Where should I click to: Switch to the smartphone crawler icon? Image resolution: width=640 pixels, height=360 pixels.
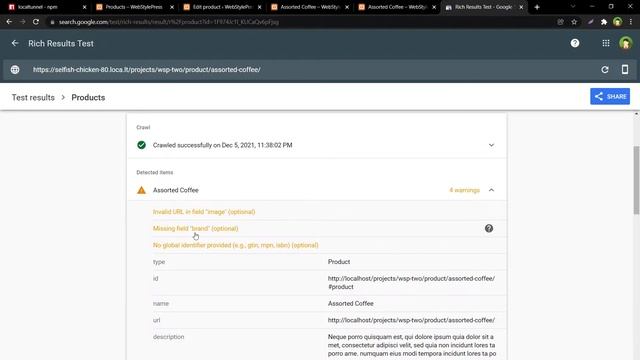click(625, 69)
